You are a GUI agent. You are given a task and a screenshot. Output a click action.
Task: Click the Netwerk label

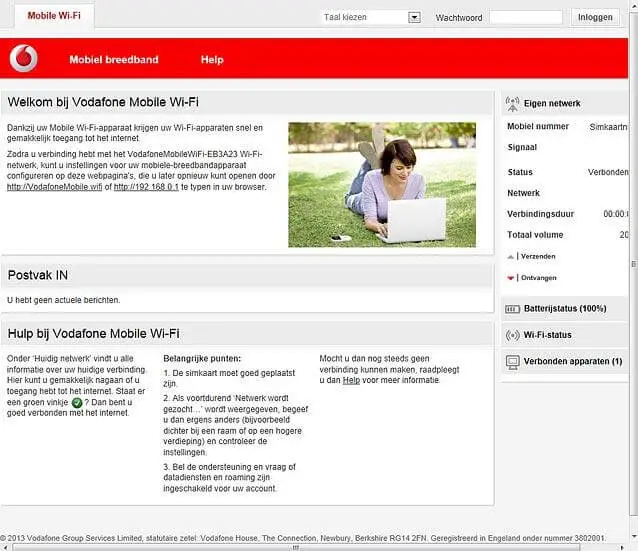pyautogui.click(x=523, y=193)
